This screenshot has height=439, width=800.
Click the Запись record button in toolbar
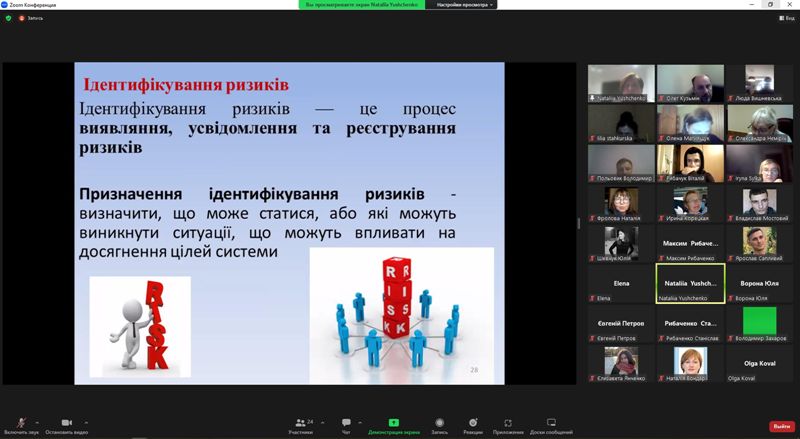tap(439, 426)
